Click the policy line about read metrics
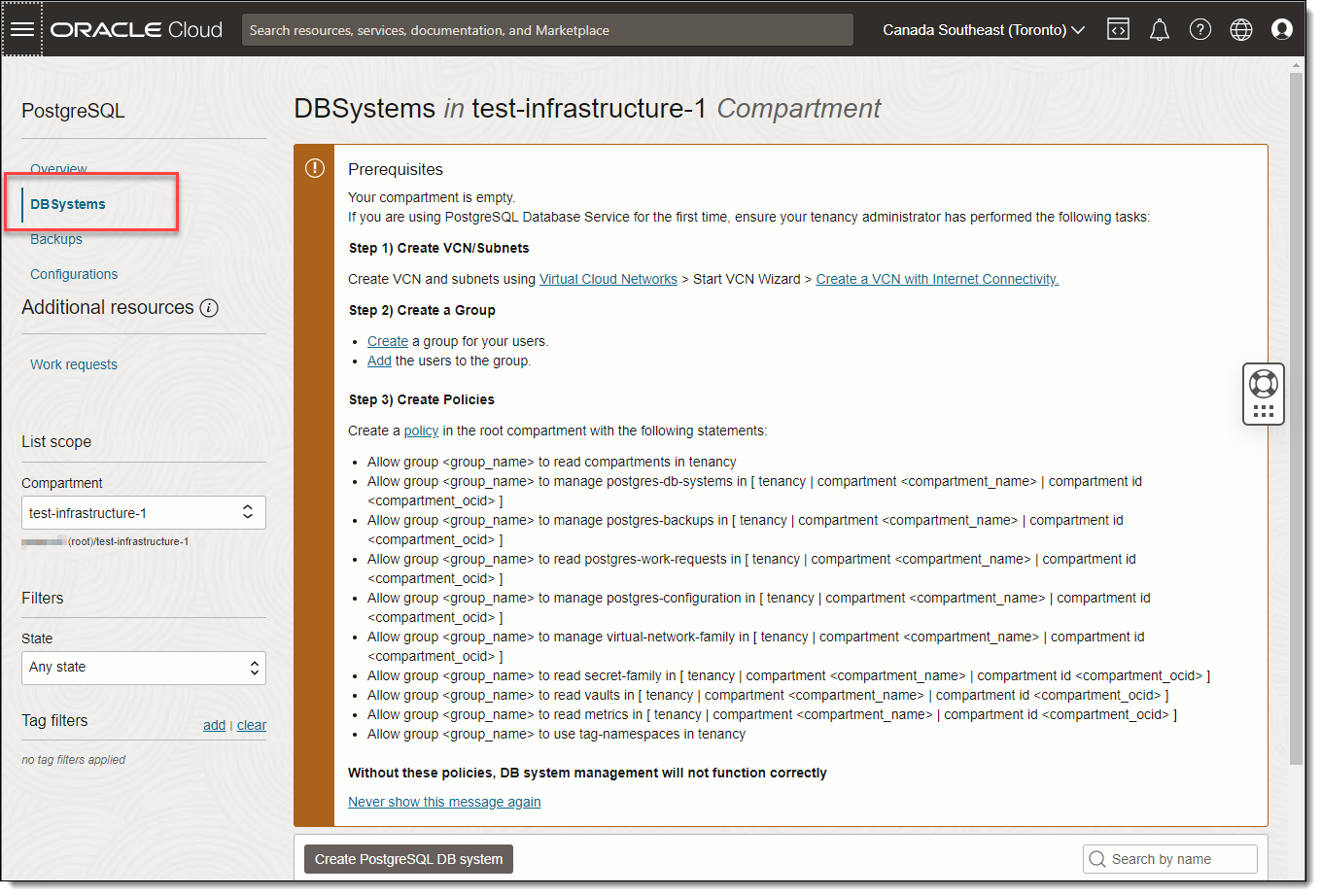 click(772, 714)
